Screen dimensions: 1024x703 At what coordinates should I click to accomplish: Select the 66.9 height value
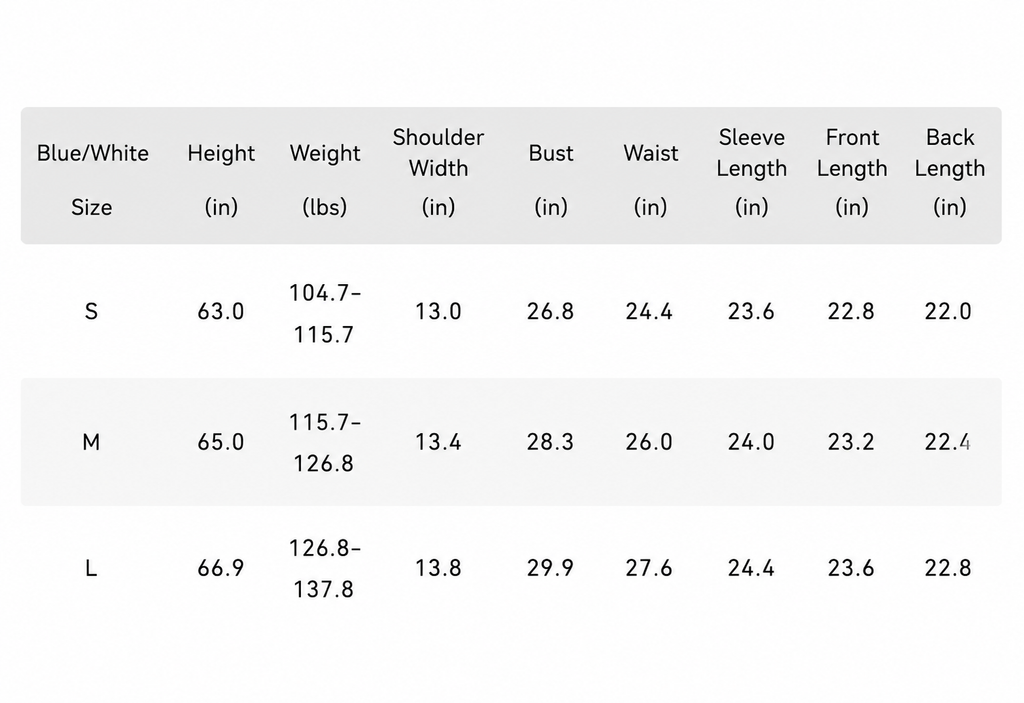221,568
